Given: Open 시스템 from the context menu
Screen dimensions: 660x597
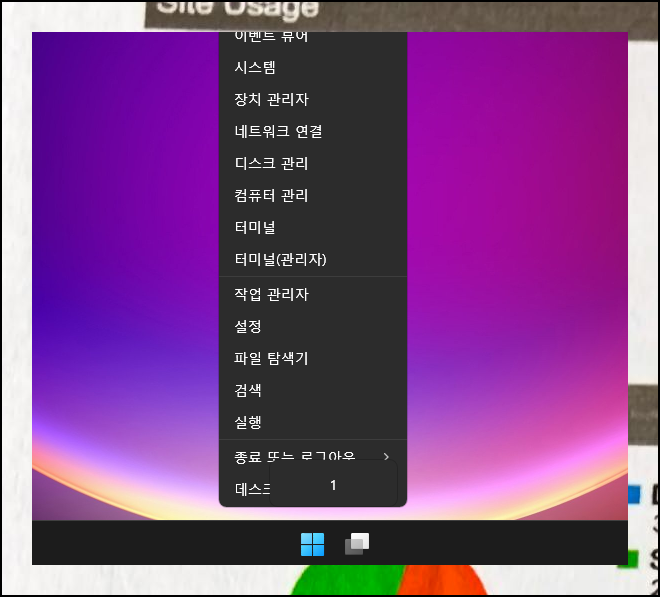Looking at the screenshot, I should [313, 67].
